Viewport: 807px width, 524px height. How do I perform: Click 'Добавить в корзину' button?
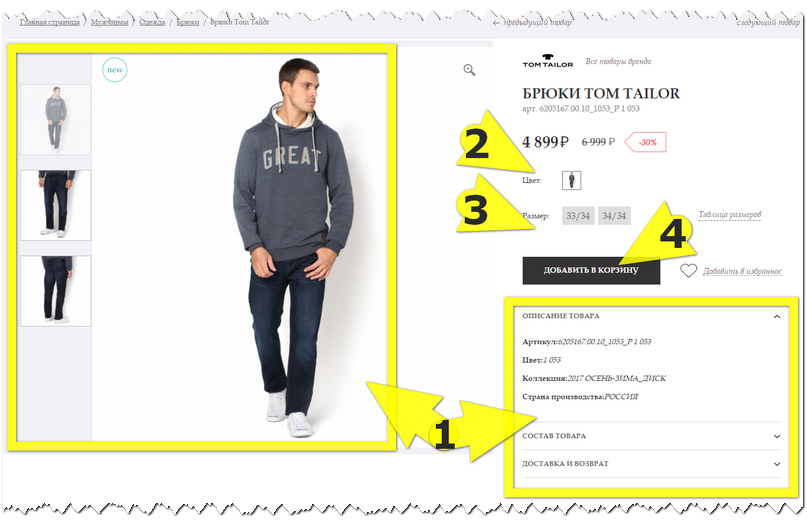tap(591, 270)
